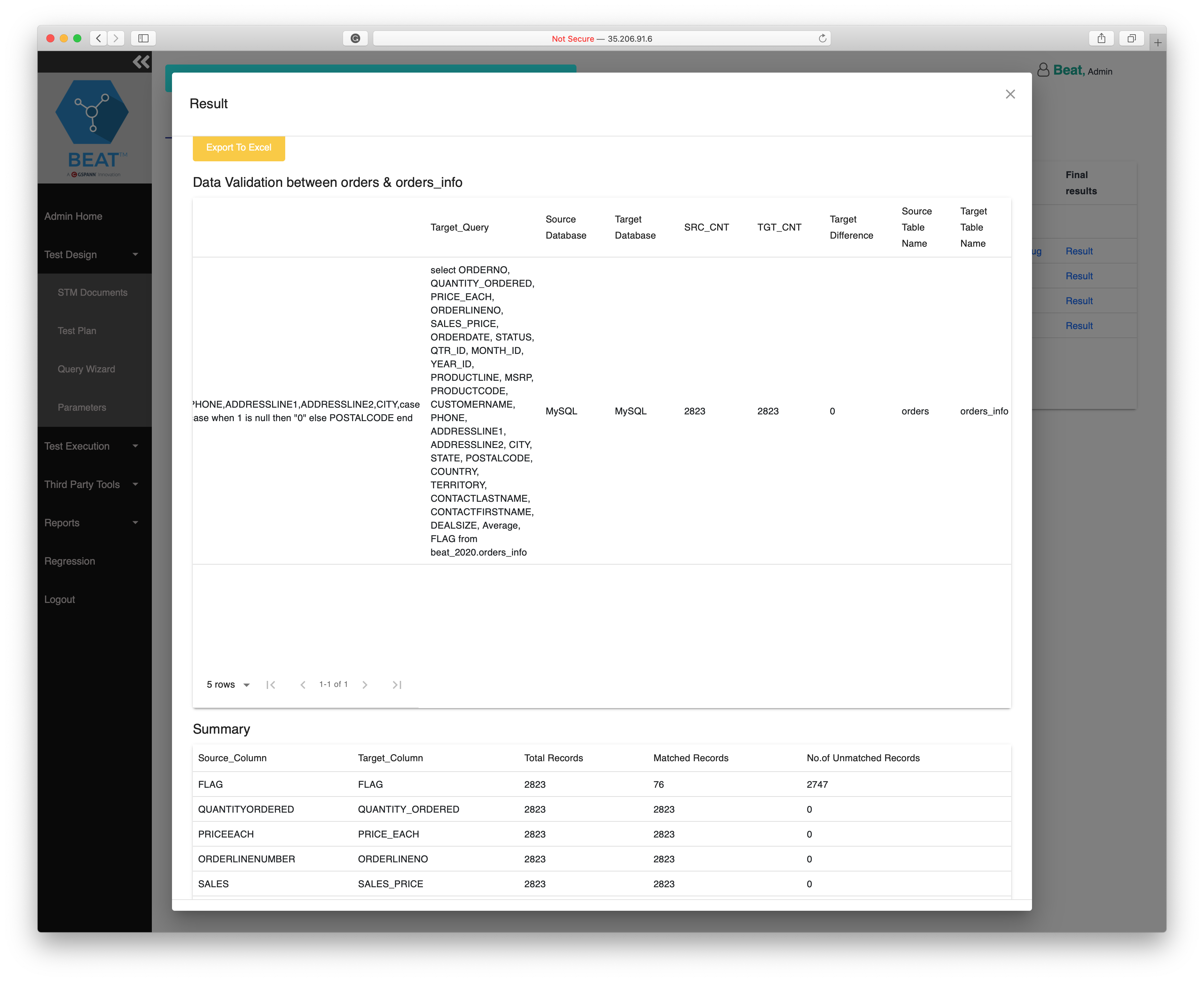Open Admin Home menu item

74,216
